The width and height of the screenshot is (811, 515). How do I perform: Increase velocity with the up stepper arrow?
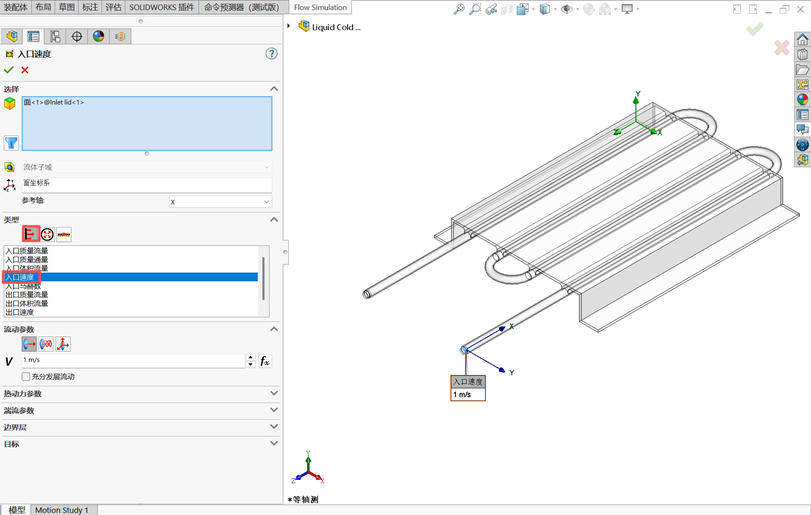251,357
